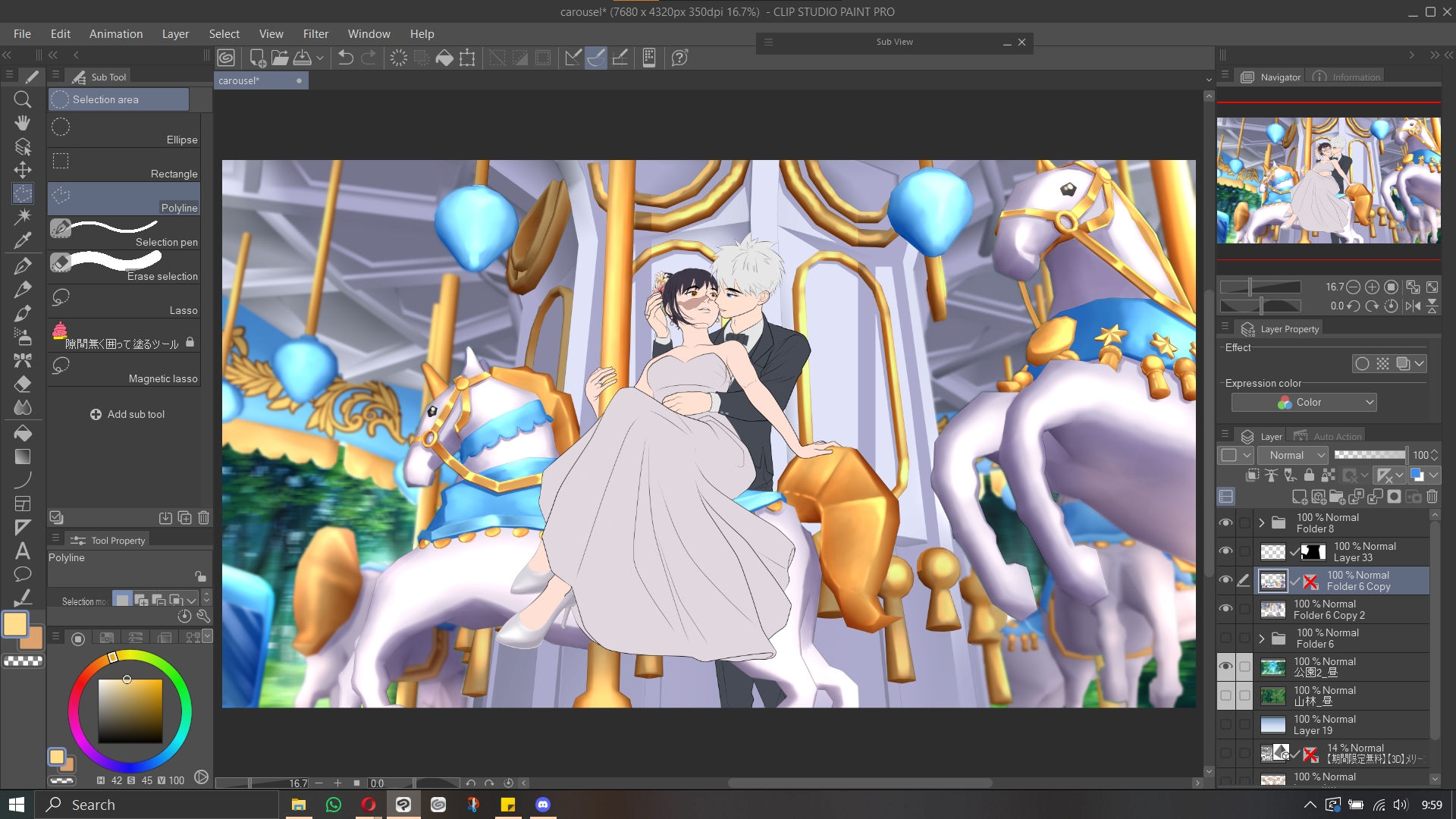Toggle visibility of Folder 8
This screenshot has height=819, width=1456.
click(x=1225, y=522)
